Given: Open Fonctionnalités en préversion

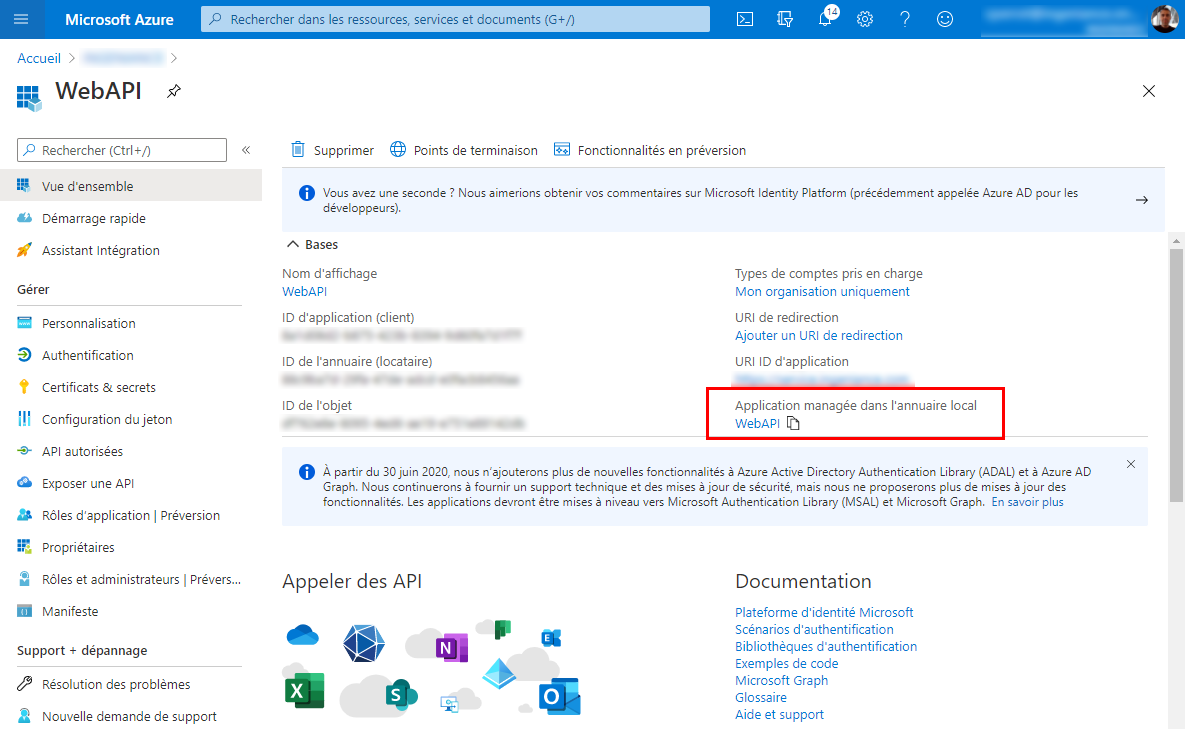Looking at the screenshot, I should (x=650, y=150).
